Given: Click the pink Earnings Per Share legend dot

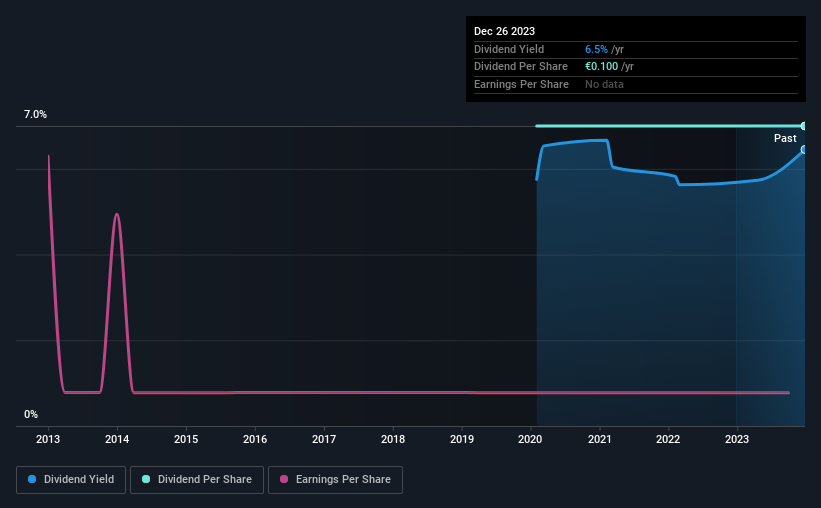Looking at the screenshot, I should click(284, 479).
